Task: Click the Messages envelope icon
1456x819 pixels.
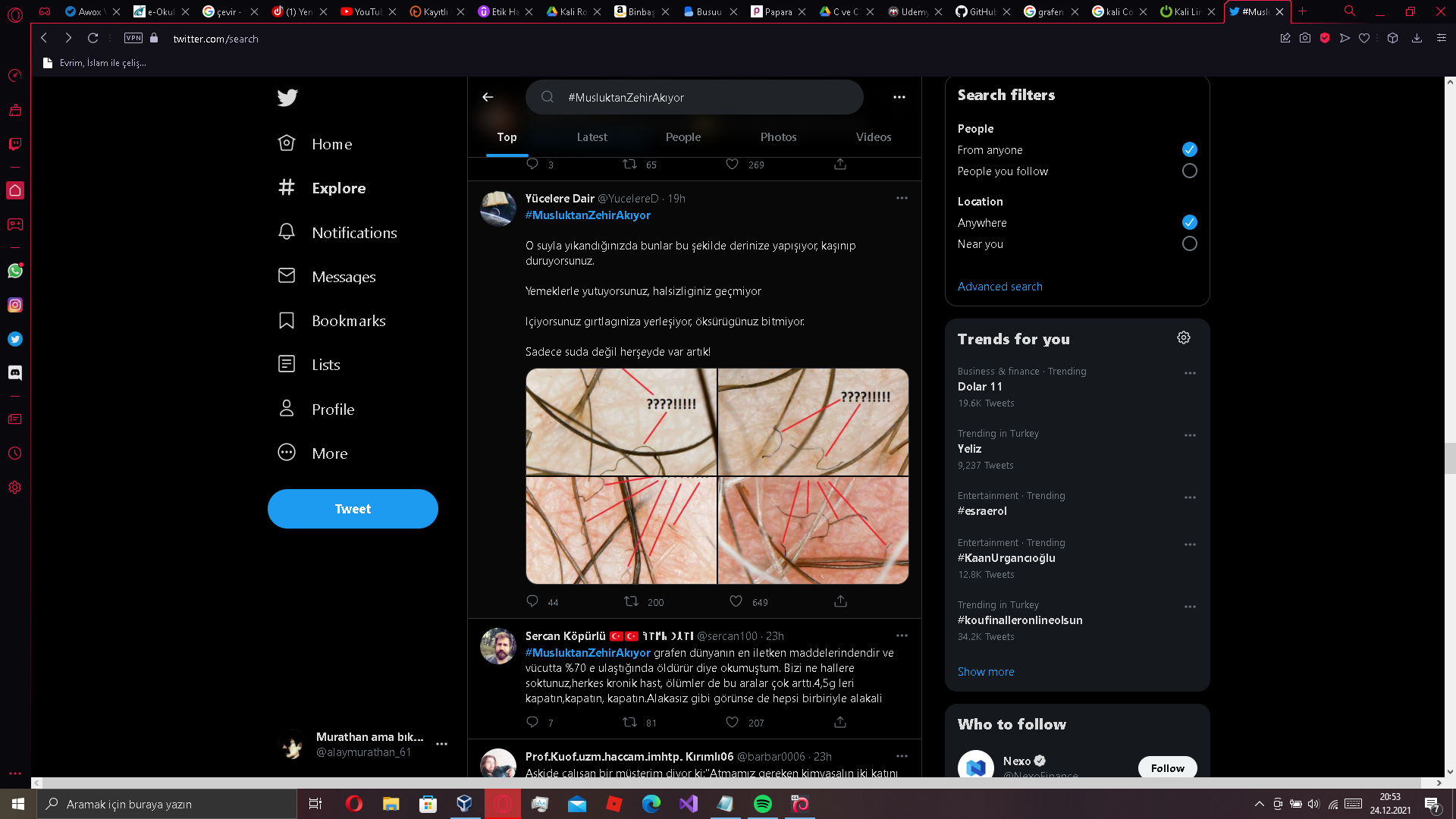Action: coord(287,276)
